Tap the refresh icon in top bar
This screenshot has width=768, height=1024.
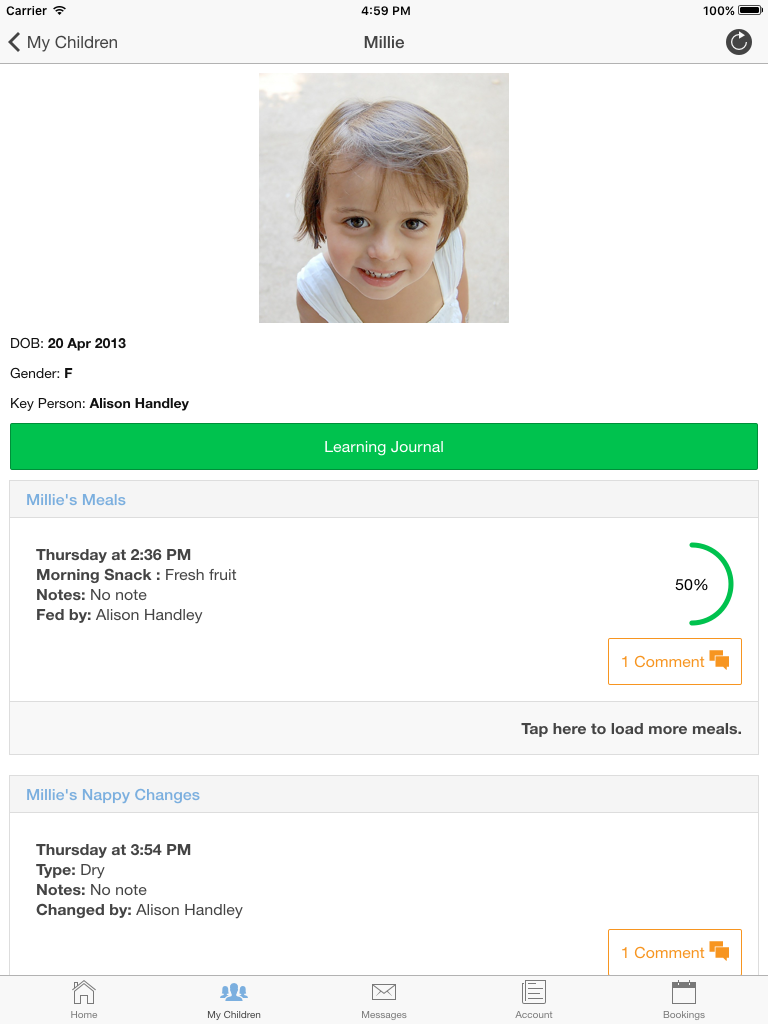[x=738, y=42]
